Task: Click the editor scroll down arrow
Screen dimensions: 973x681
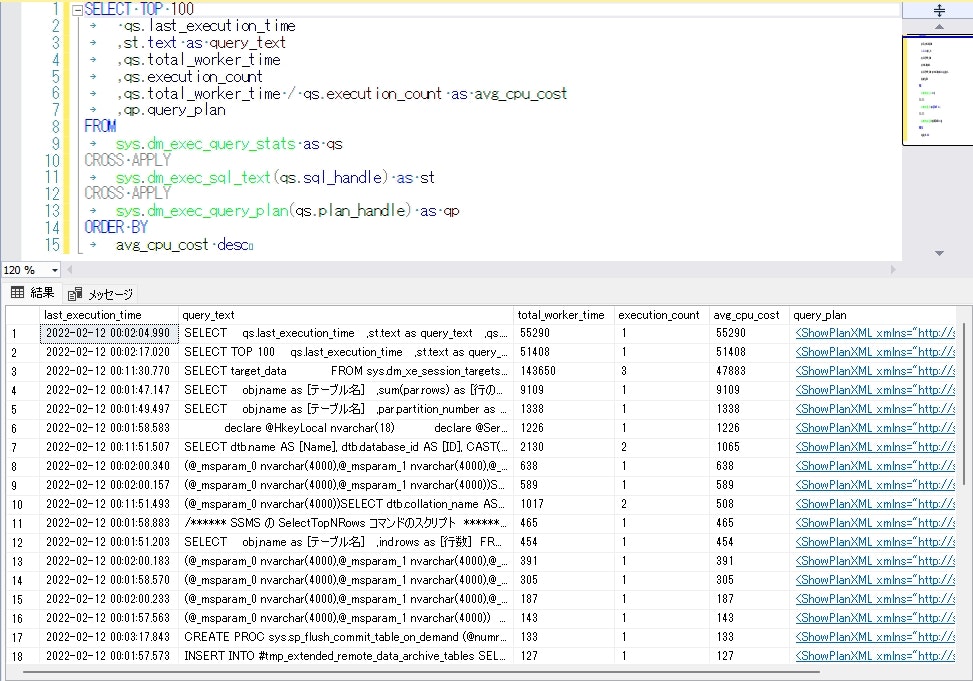Action: [939, 253]
